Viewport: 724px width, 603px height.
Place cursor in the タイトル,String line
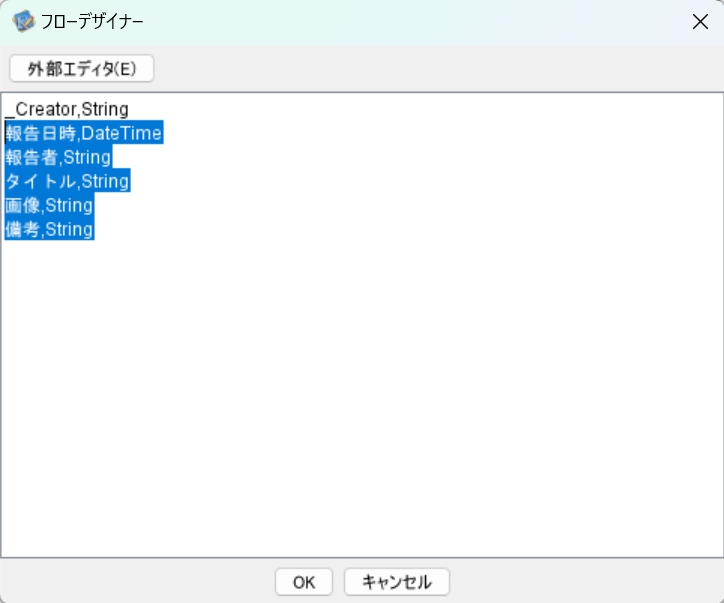pos(67,181)
